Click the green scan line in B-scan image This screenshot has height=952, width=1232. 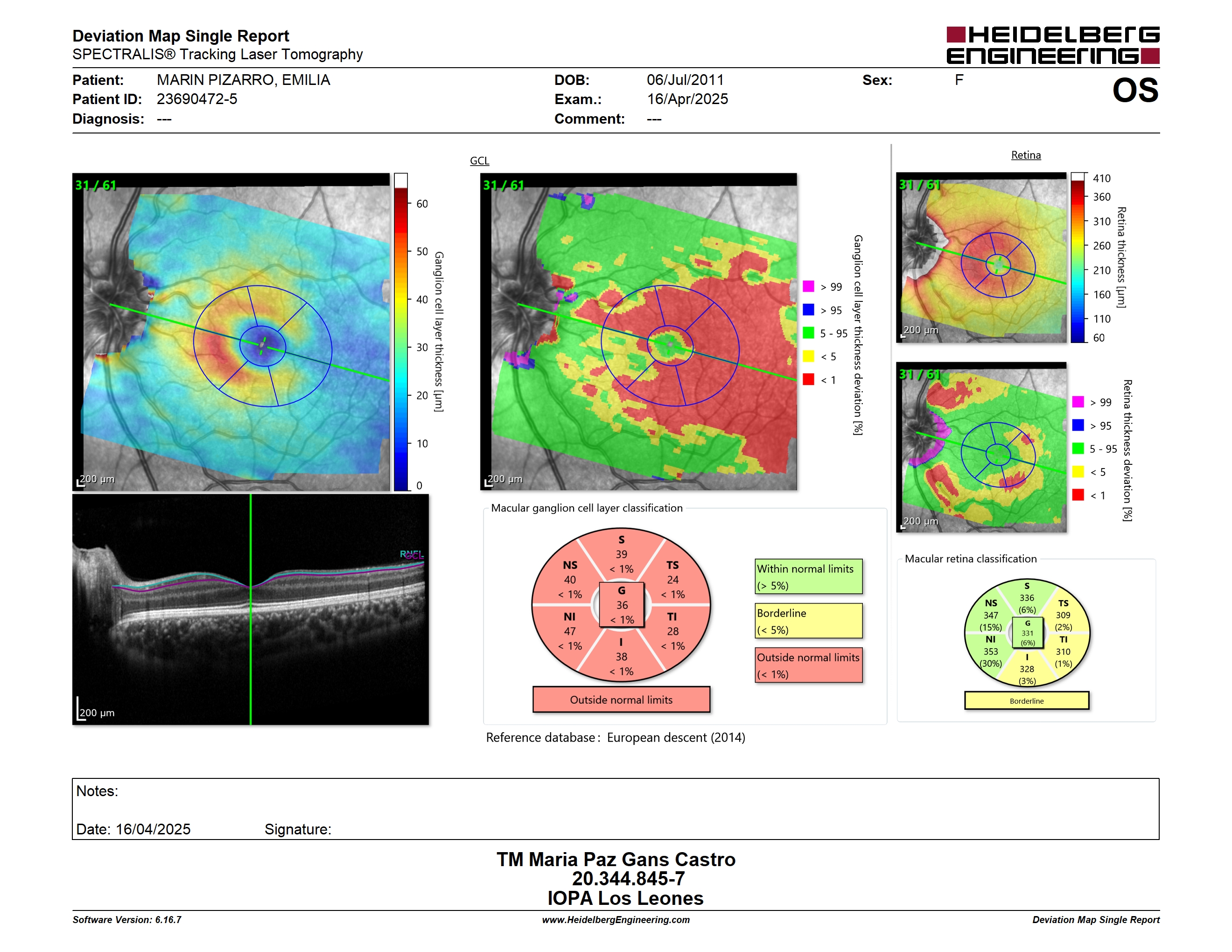point(251,609)
